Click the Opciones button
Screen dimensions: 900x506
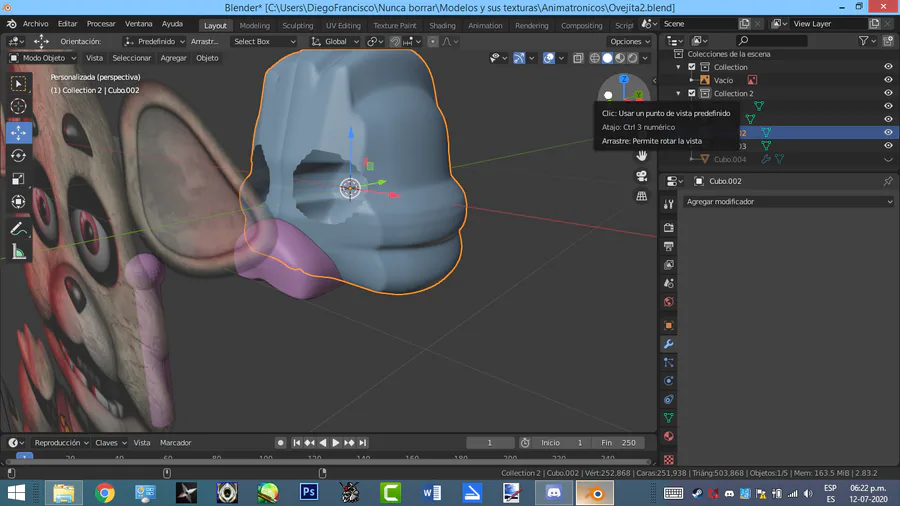click(629, 42)
